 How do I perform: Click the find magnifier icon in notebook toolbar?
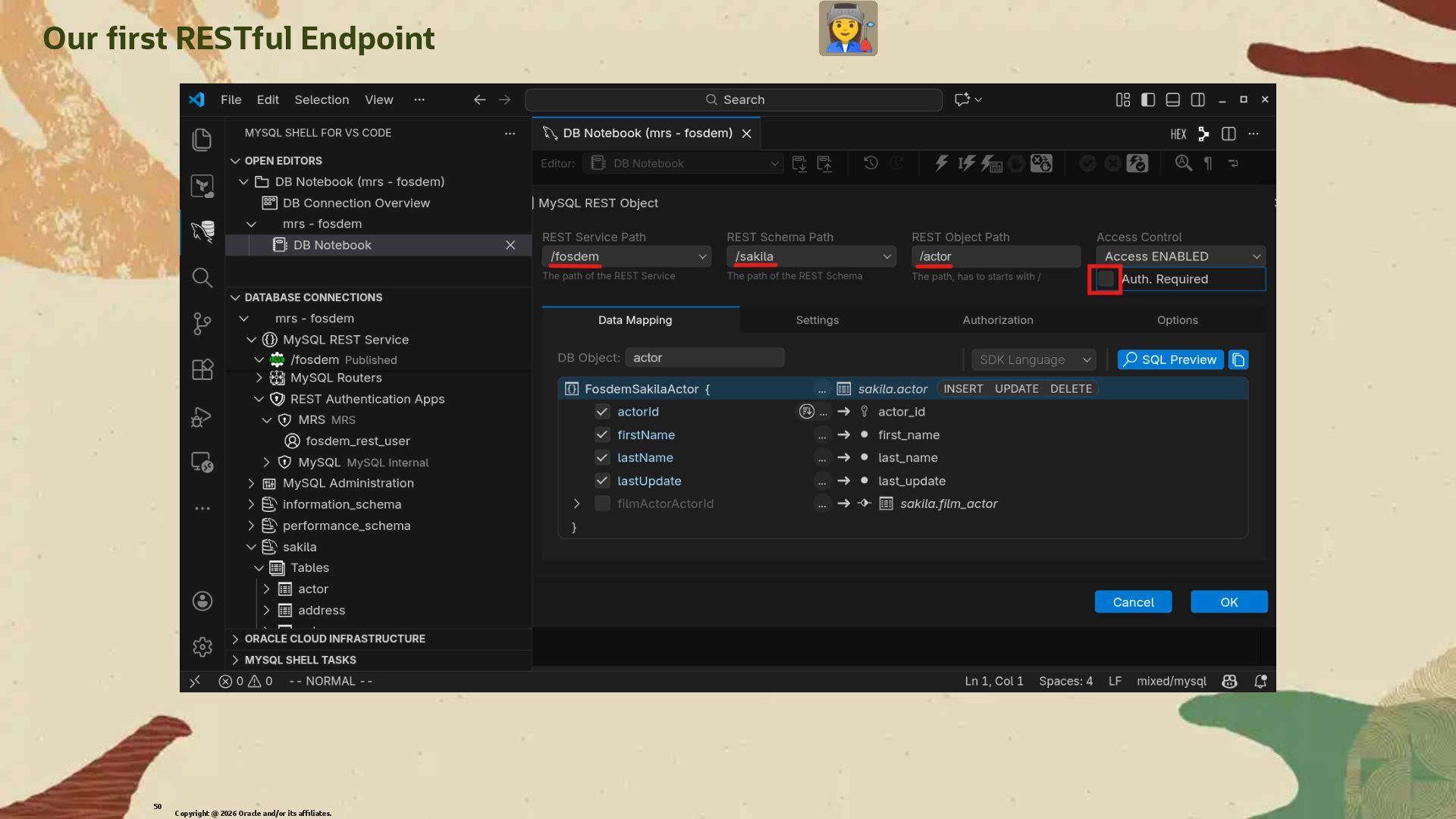click(1183, 163)
